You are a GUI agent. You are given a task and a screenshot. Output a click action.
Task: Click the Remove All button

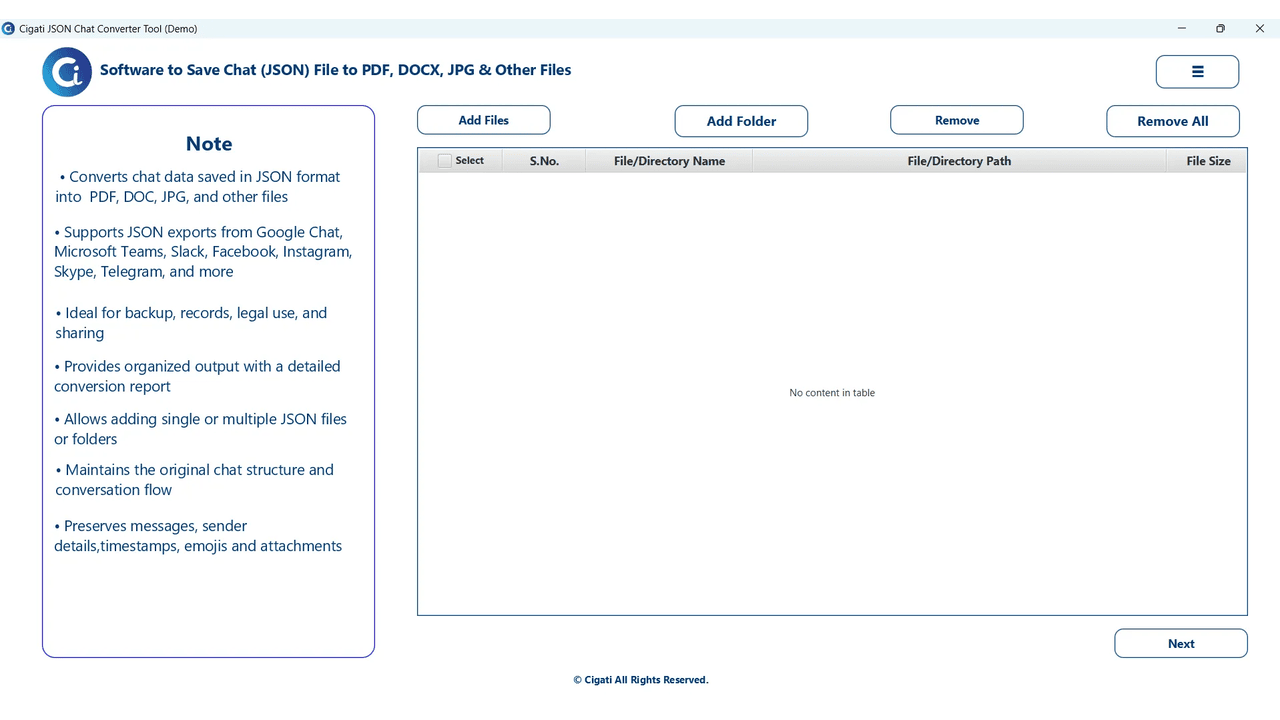1173,121
